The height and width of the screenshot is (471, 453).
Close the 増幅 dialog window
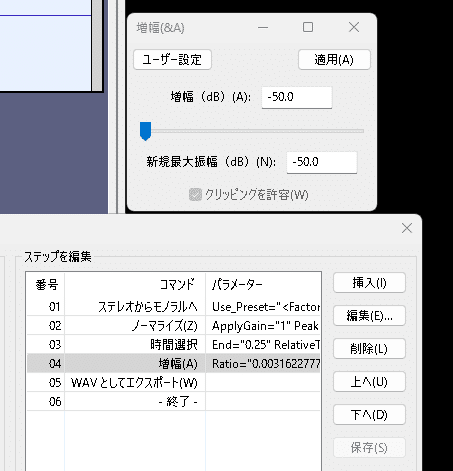click(x=354, y=27)
